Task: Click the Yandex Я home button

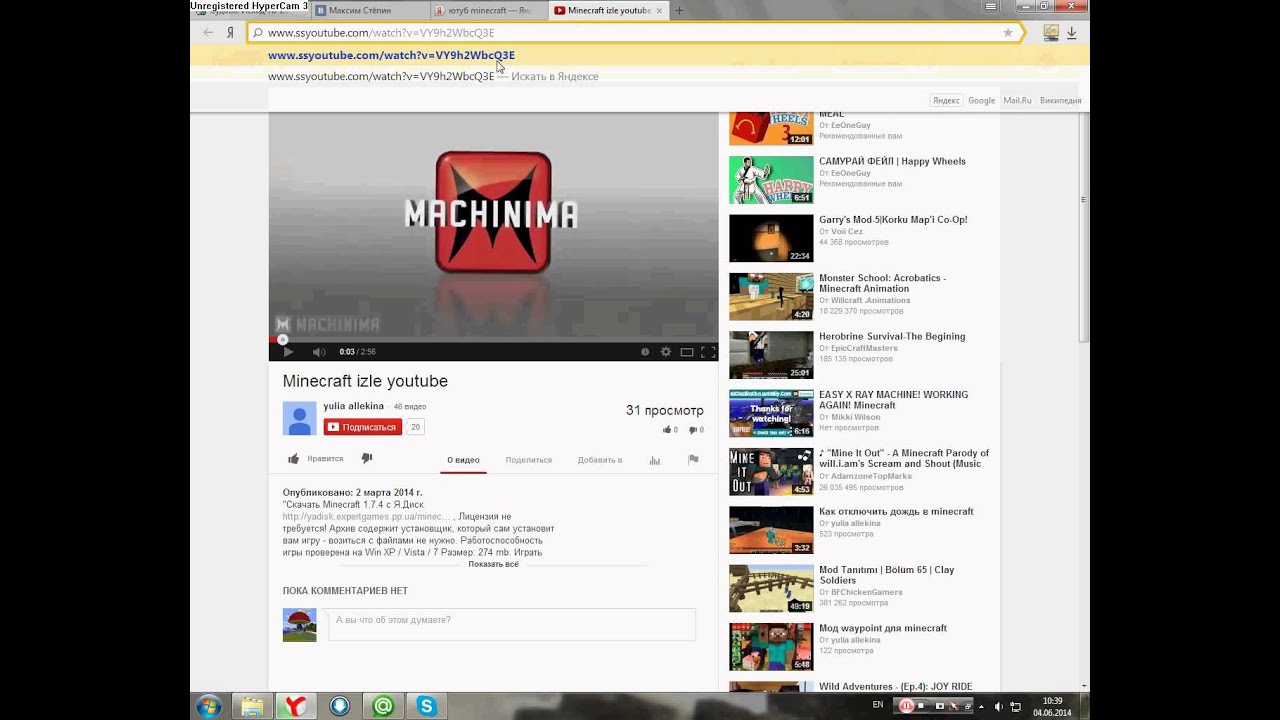Action: coord(230,33)
